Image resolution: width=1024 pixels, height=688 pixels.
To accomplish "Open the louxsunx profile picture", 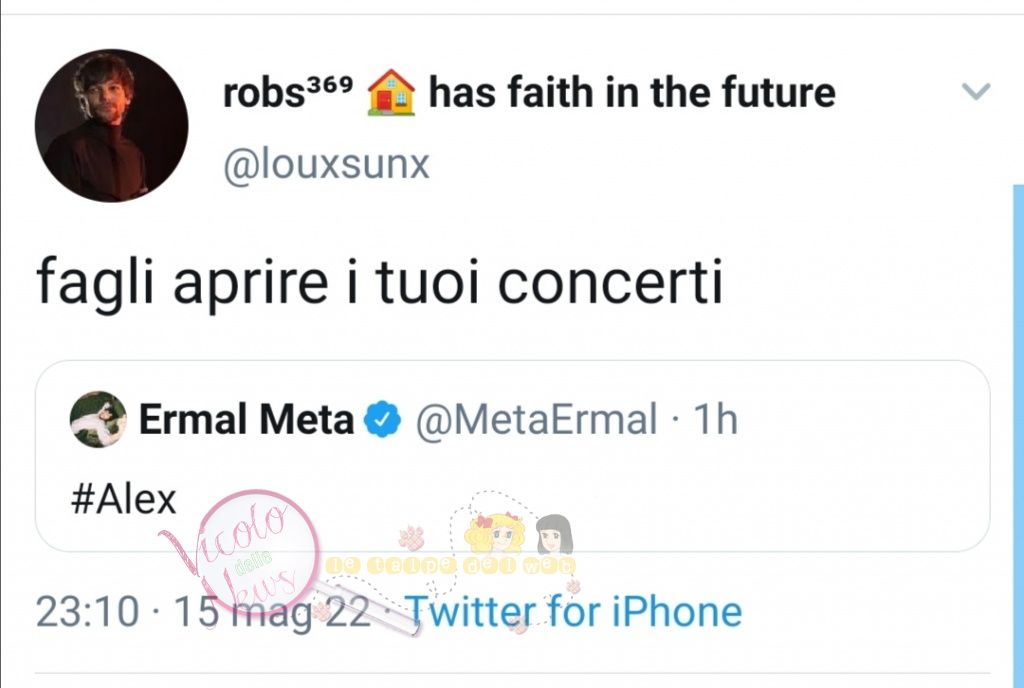I will pos(112,125).
